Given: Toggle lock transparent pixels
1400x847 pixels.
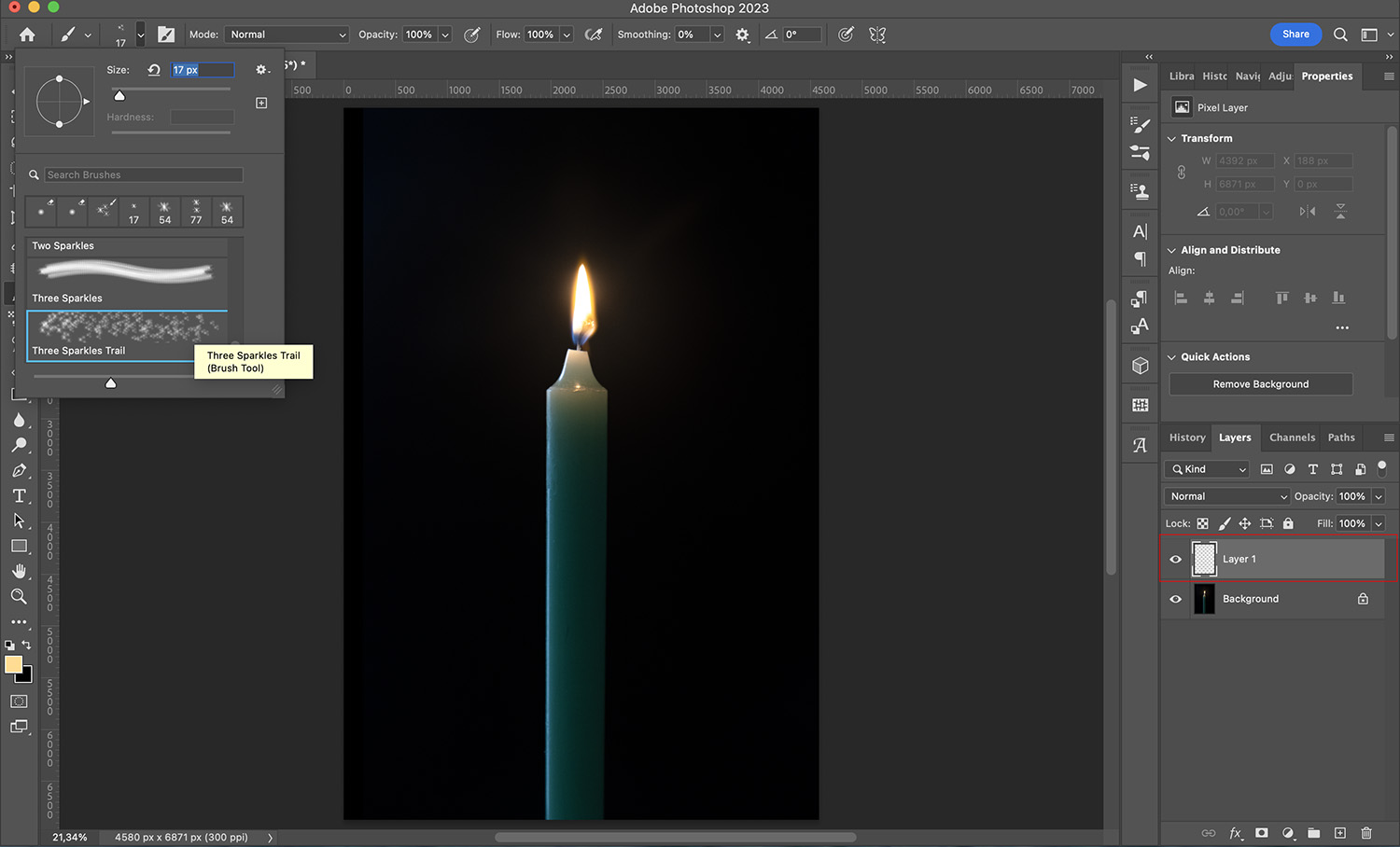Looking at the screenshot, I should [x=1202, y=523].
